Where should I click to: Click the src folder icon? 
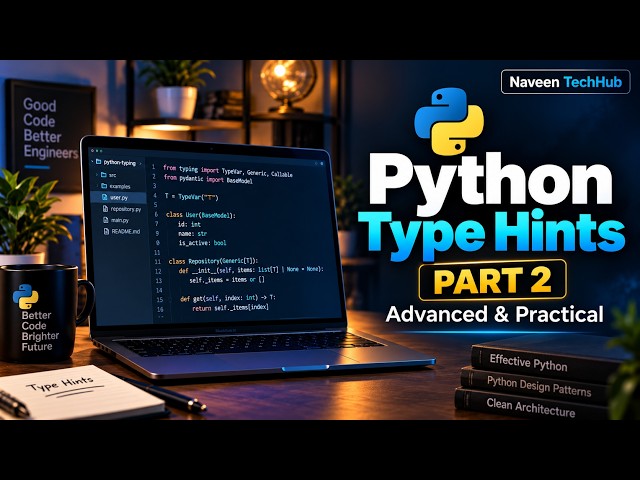(x=104, y=175)
